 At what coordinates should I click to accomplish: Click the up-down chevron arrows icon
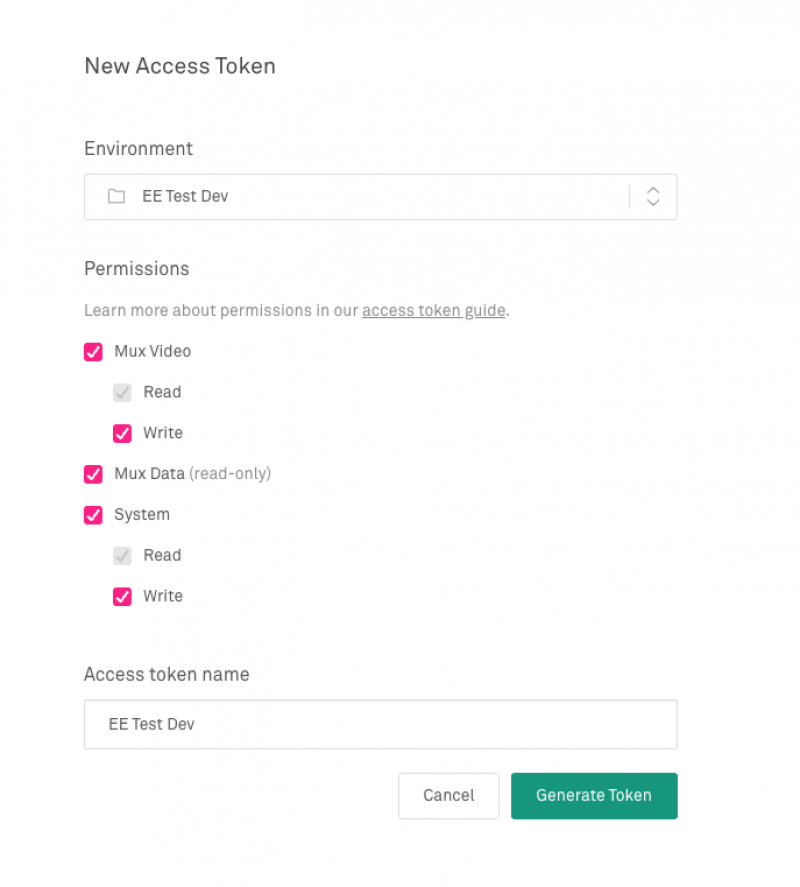coord(653,196)
